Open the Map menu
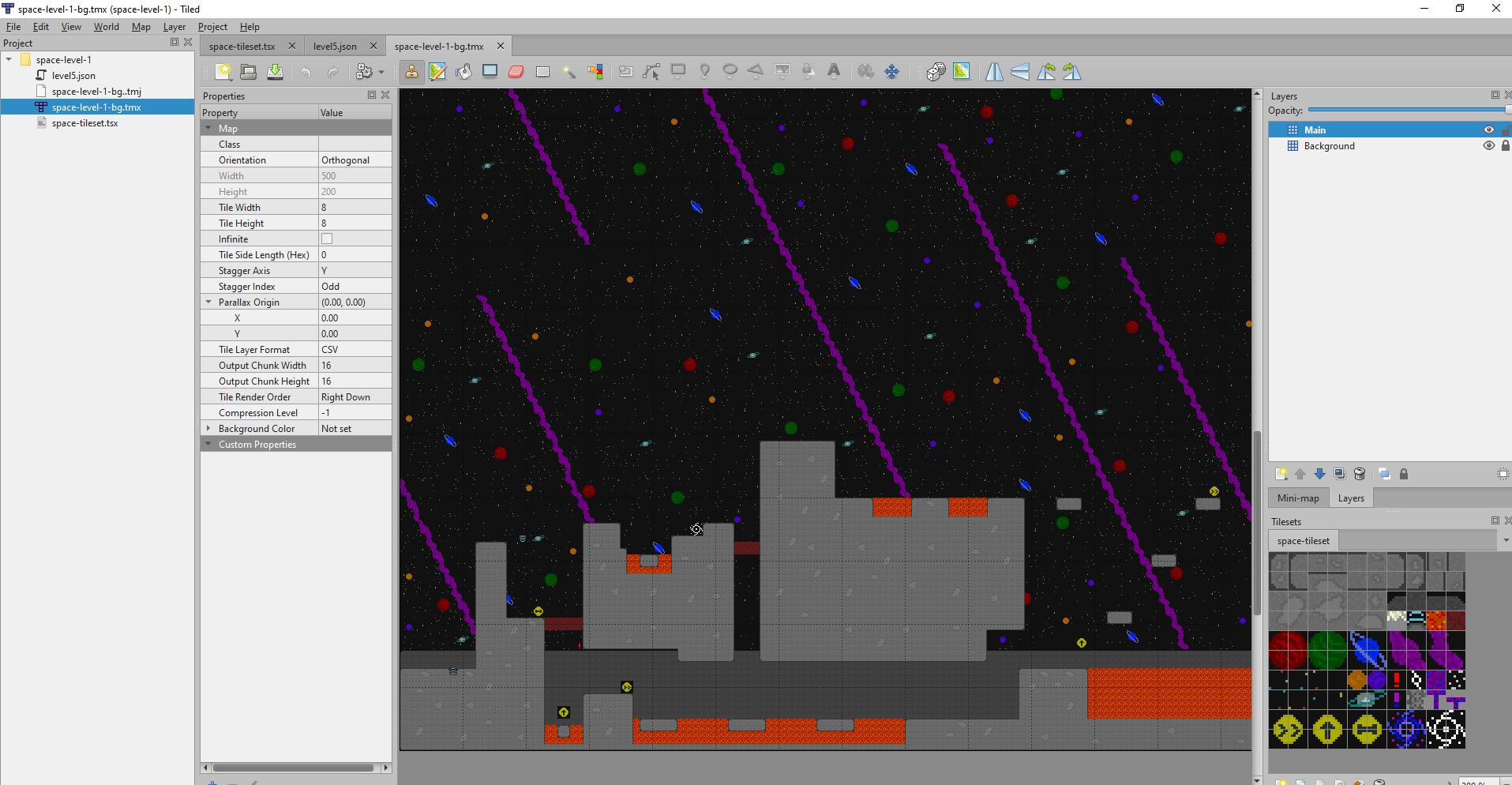This screenshot has height=785, width=1512. click(x=141, y=27)
